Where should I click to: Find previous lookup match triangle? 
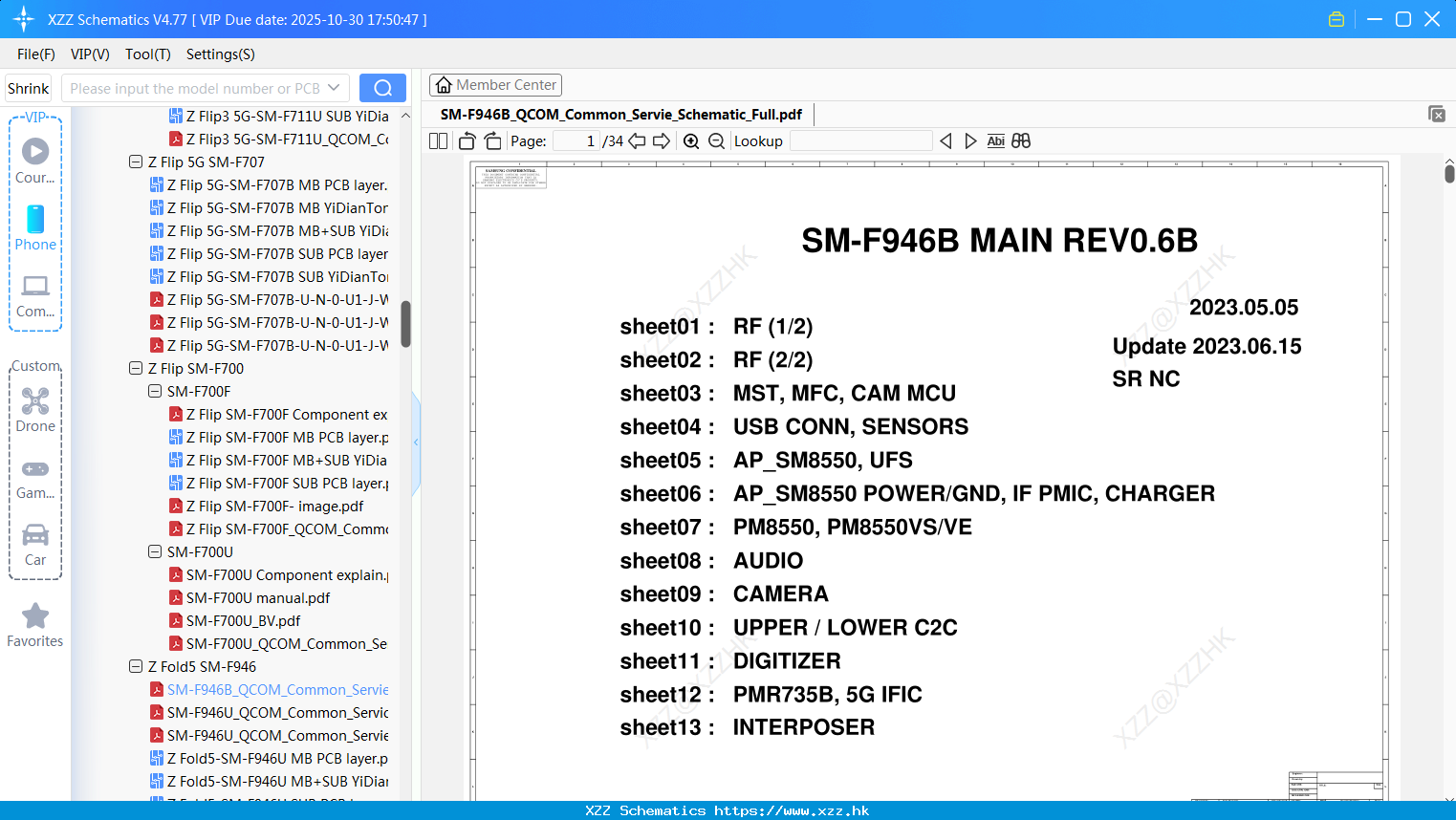pyautogui.click(x=945, y=141)
